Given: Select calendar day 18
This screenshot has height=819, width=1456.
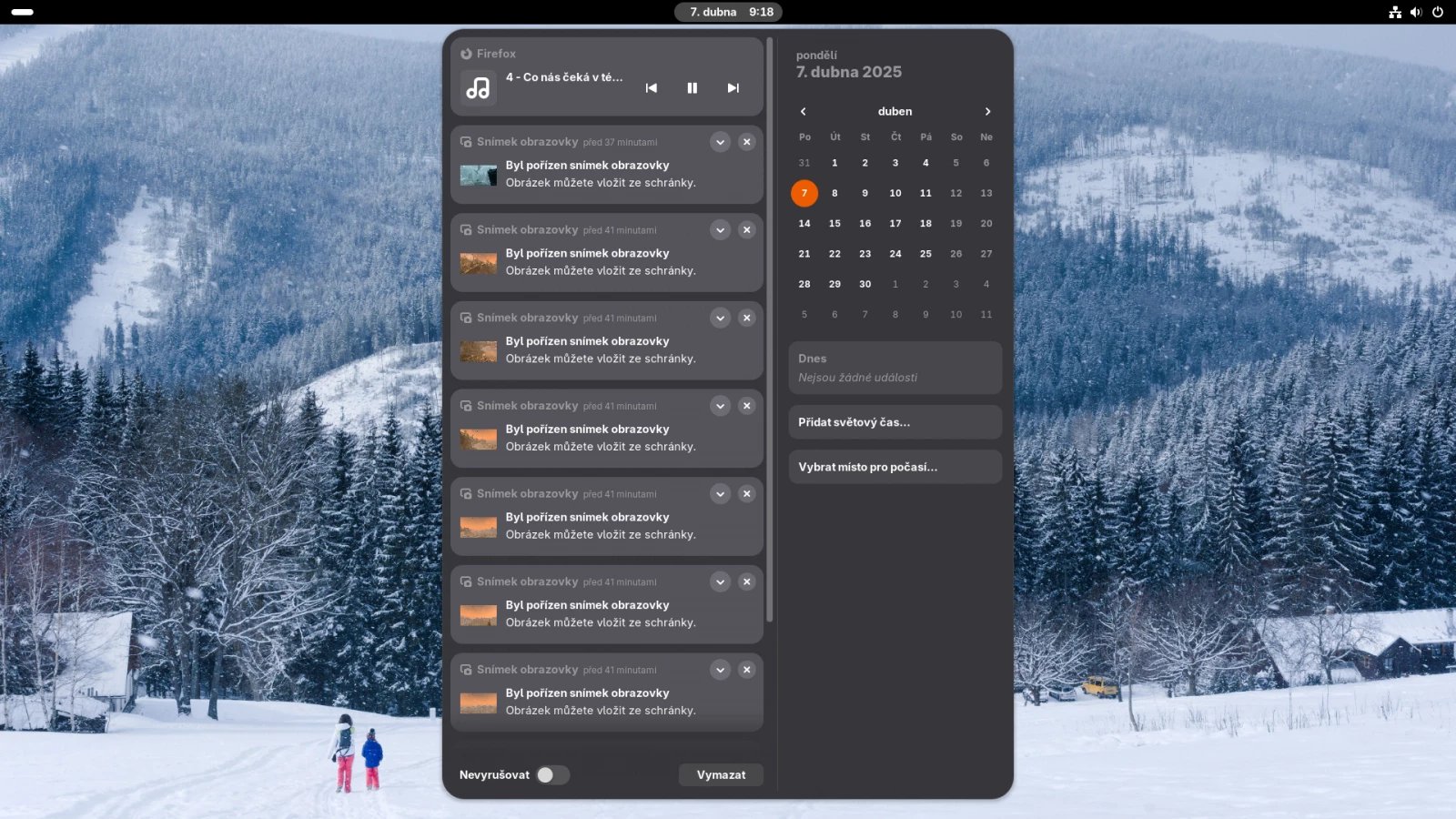Looking at the screenshot, I should [925, 223].
